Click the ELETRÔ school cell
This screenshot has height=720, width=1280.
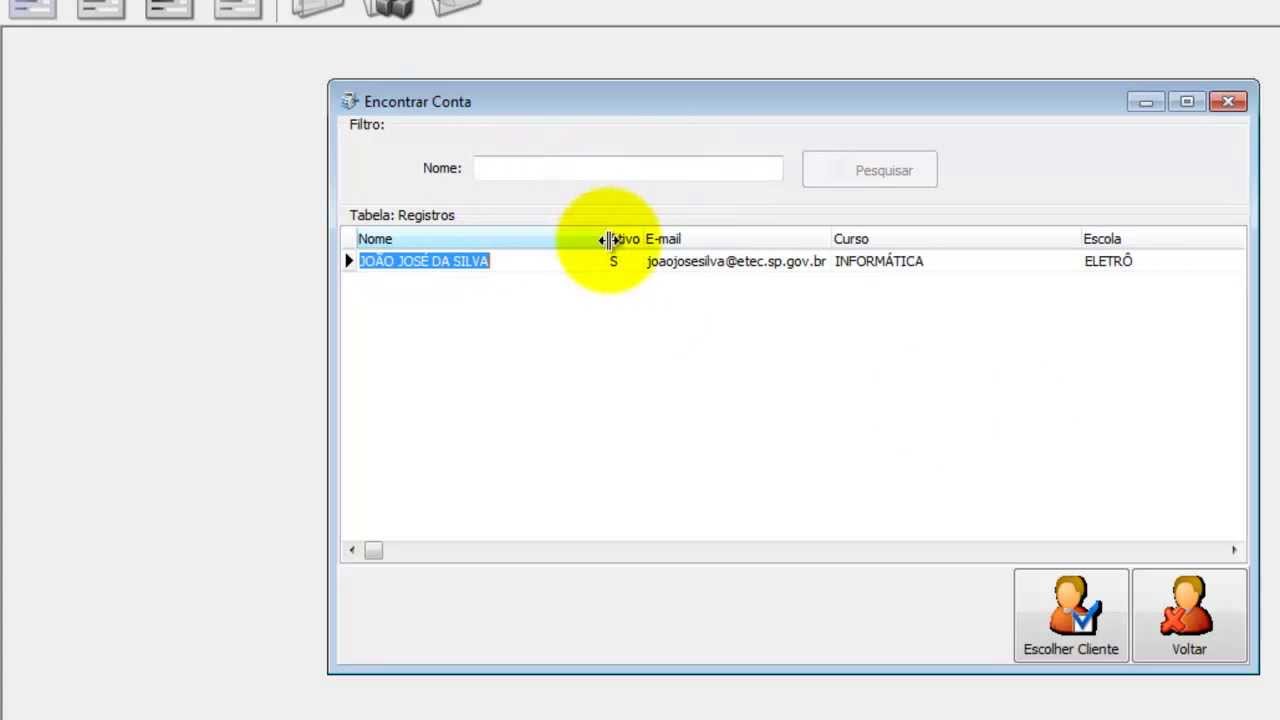coord(1163,261)
